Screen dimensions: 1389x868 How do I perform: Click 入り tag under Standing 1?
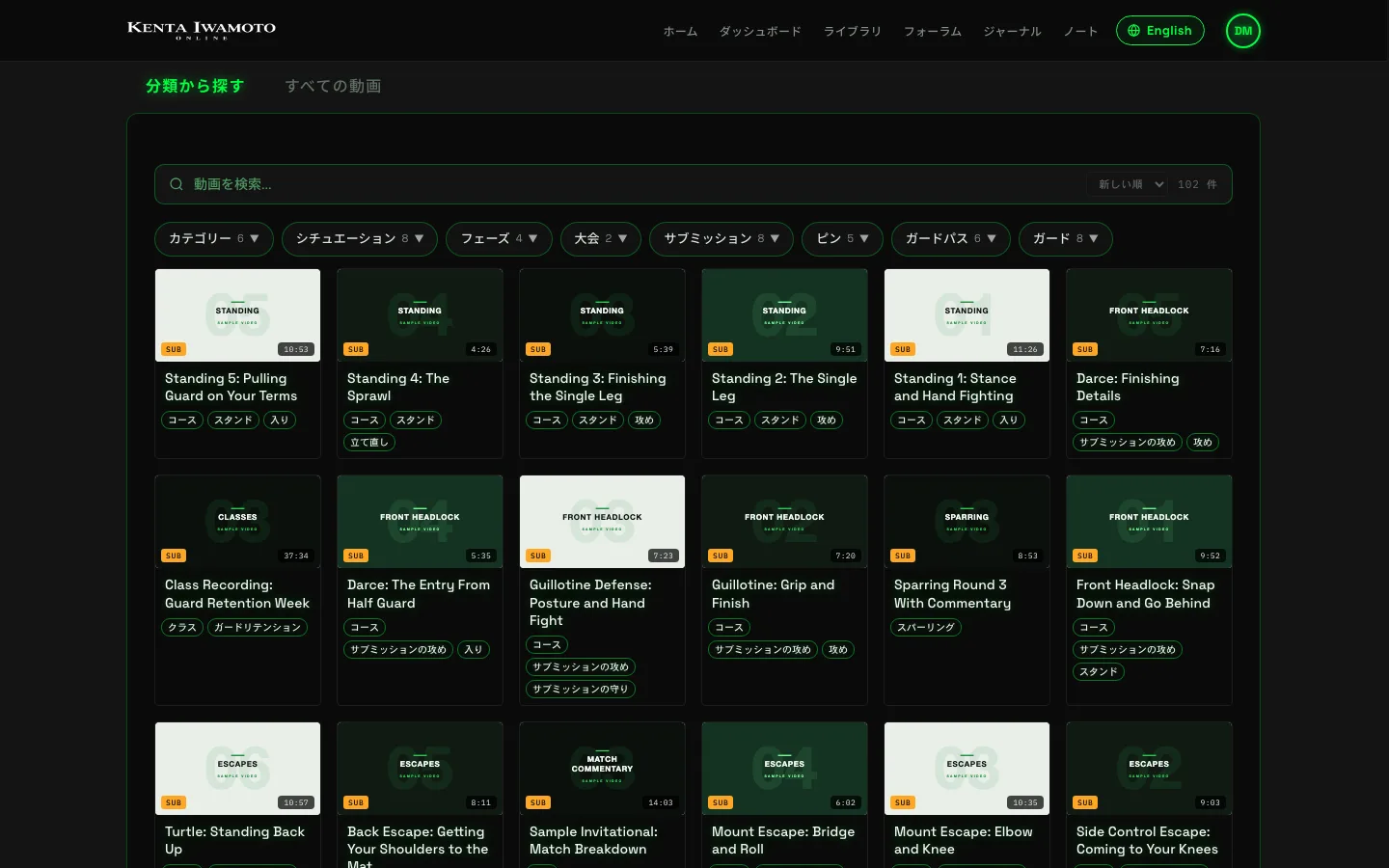(x=1009, y=420)
